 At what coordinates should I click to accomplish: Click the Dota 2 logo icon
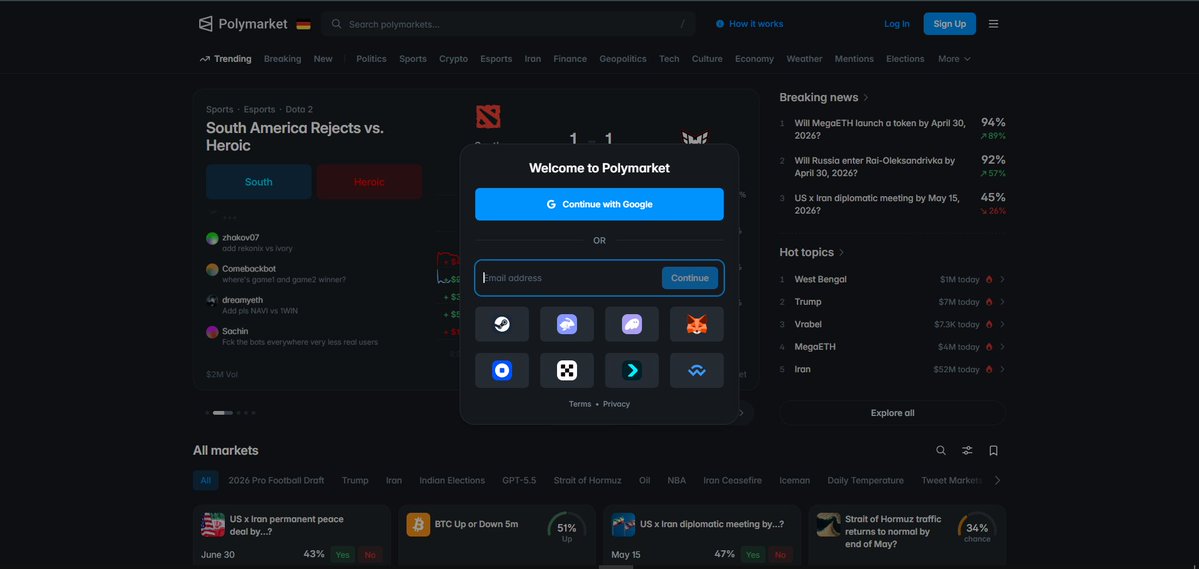coord(488,116)
